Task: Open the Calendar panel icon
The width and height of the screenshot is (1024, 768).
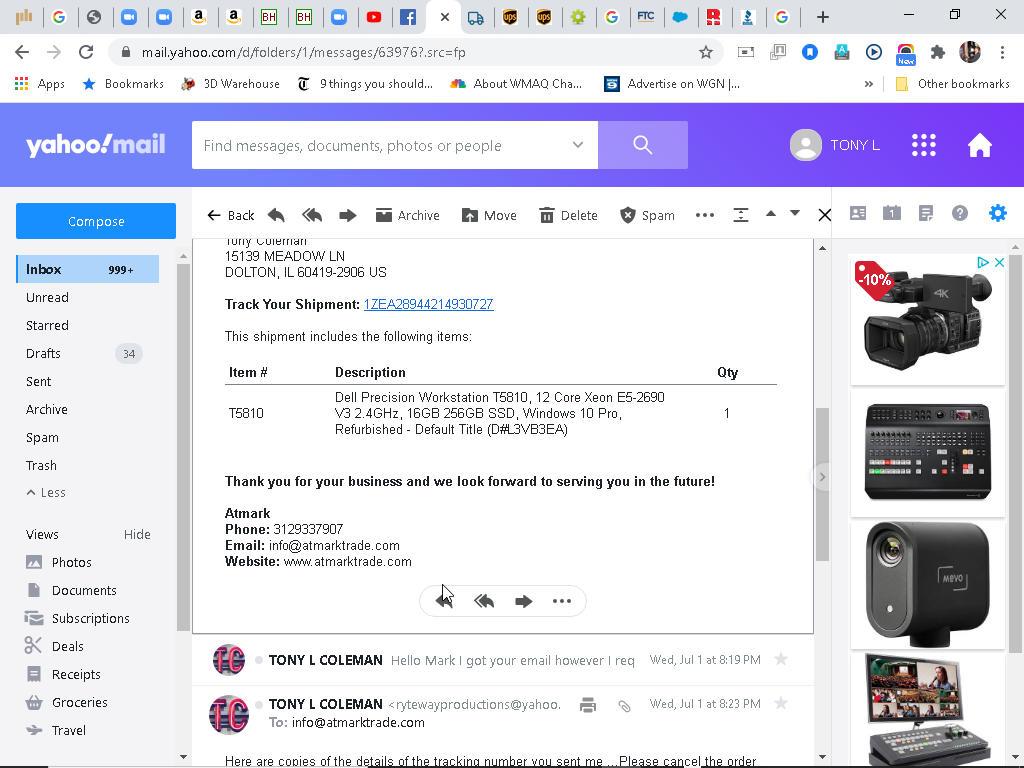Action: pos(891,213)
